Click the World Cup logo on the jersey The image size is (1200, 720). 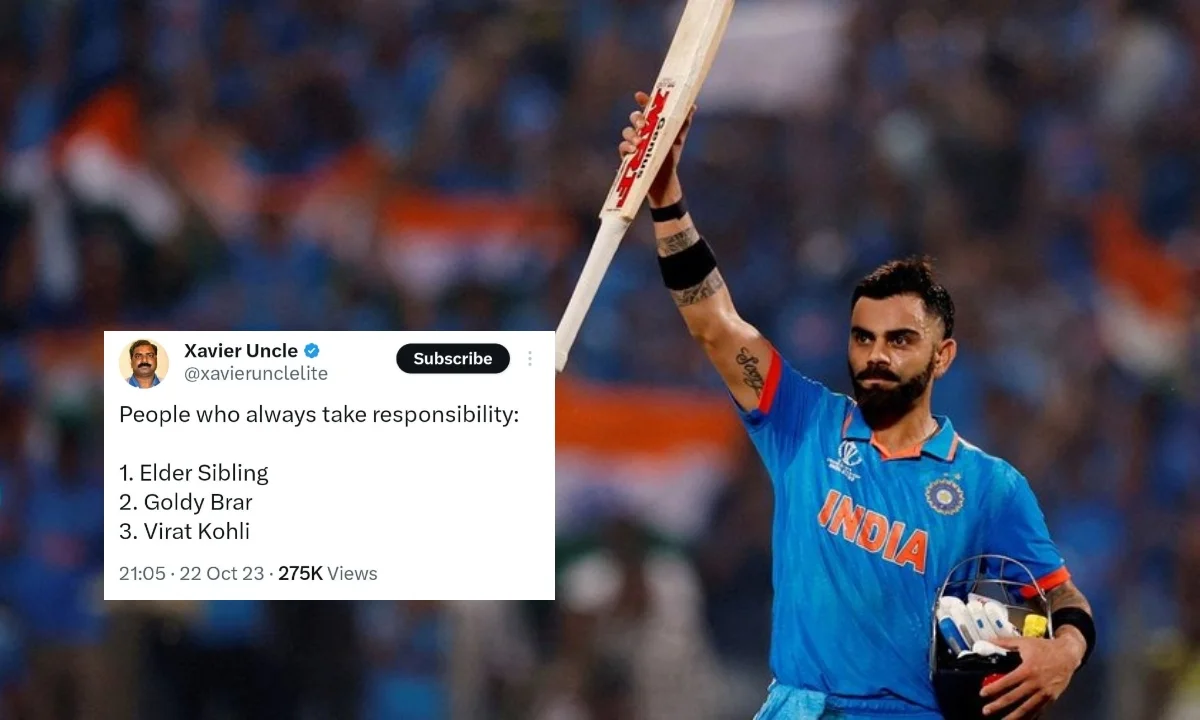[x=845, y=460]
